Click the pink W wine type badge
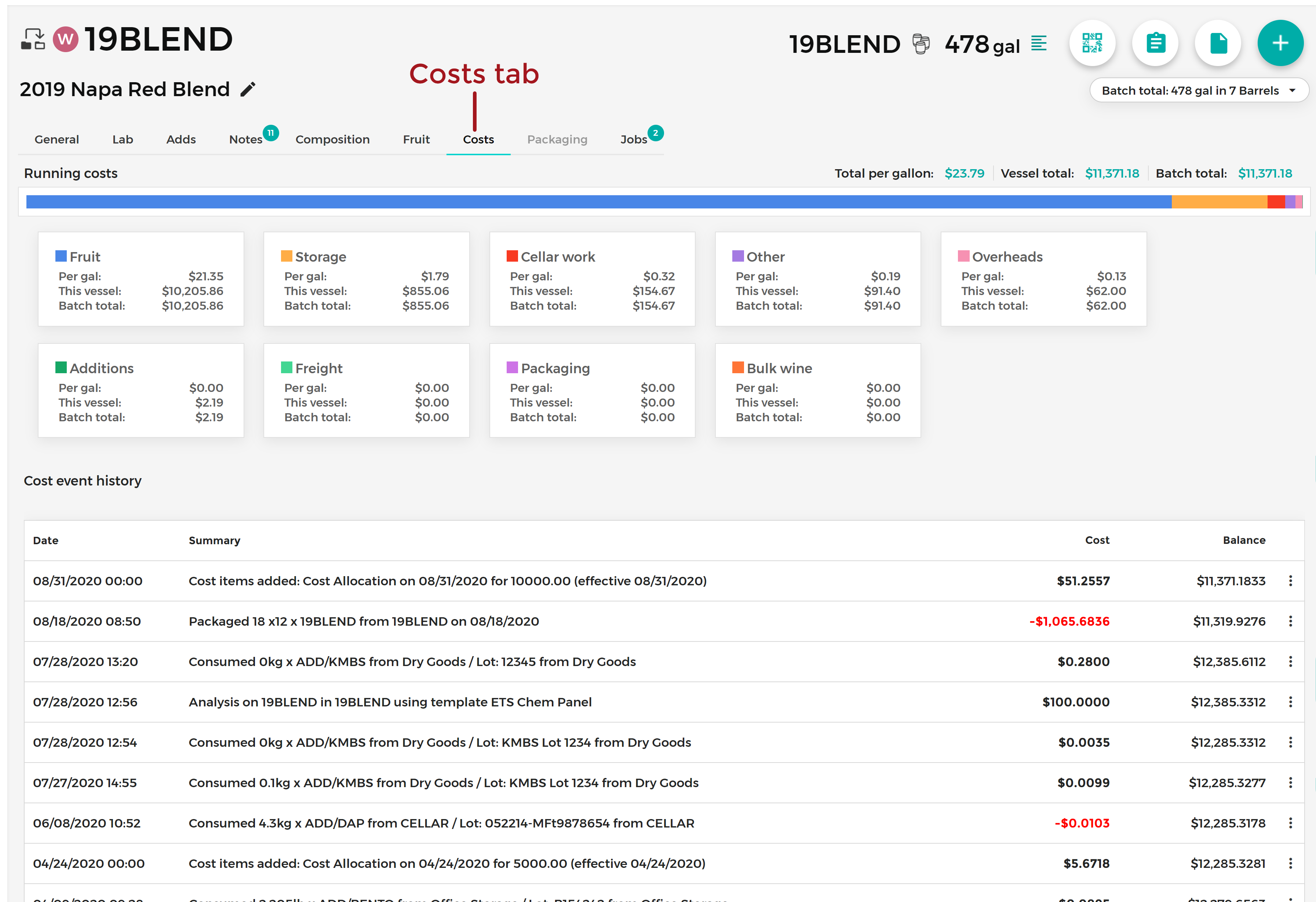Screen dimensions: 1316x902 66,39
